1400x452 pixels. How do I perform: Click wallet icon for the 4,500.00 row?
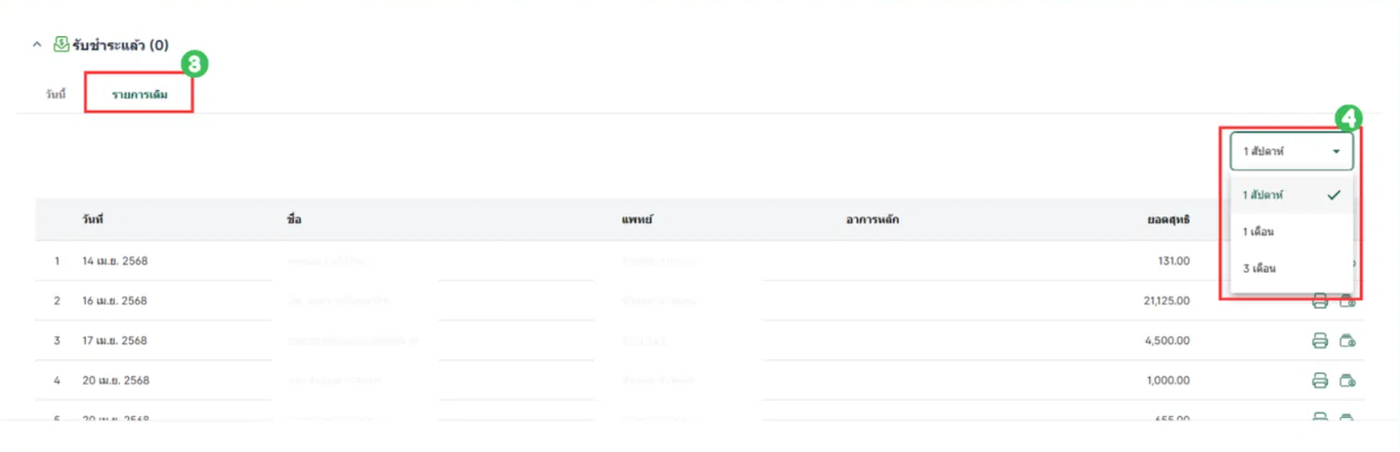[1347, 341]
